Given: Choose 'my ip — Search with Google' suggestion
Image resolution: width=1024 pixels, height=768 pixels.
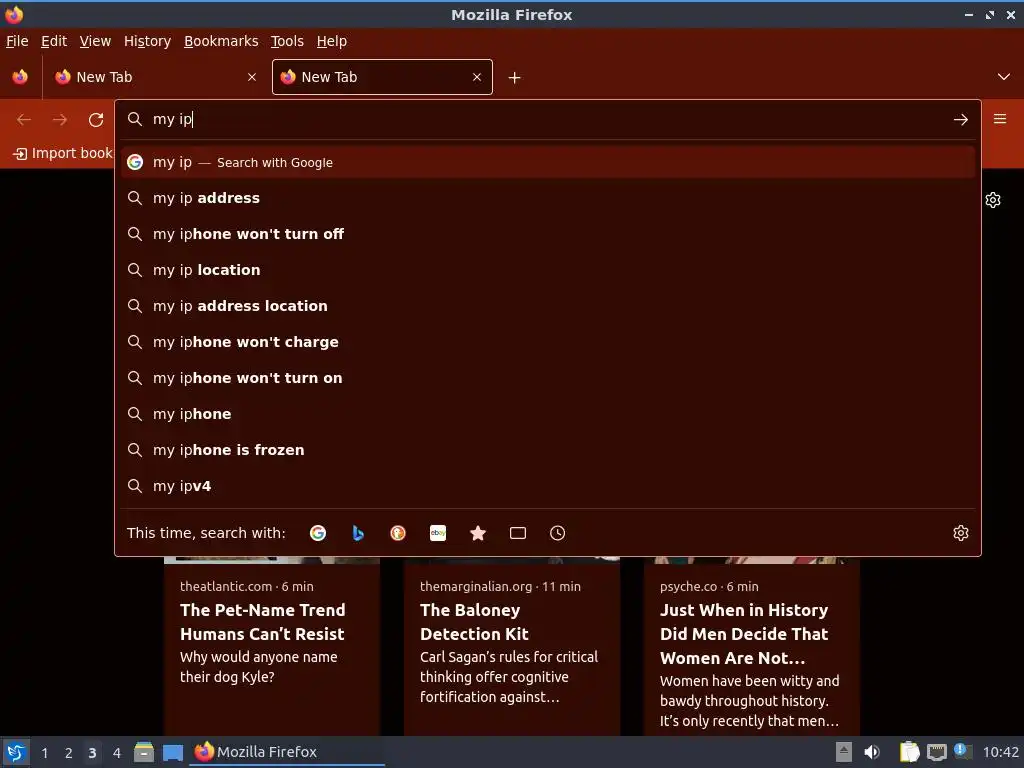Looking at the screenshot, I should coord(548,163).
